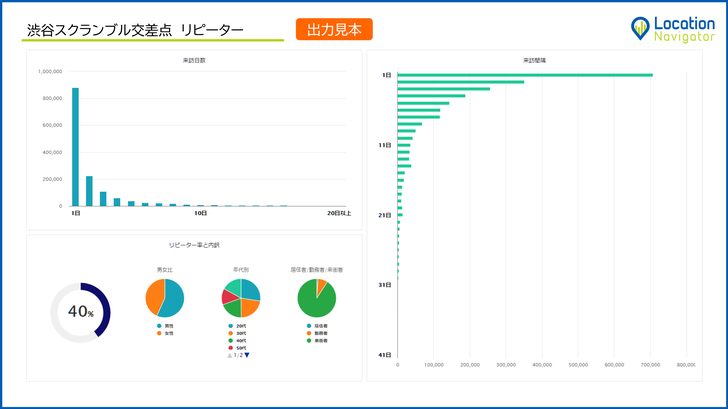Click the 11日 label in 来訪間隔 chart
This screenshot has width=728, height=409.
click(385, 145)
